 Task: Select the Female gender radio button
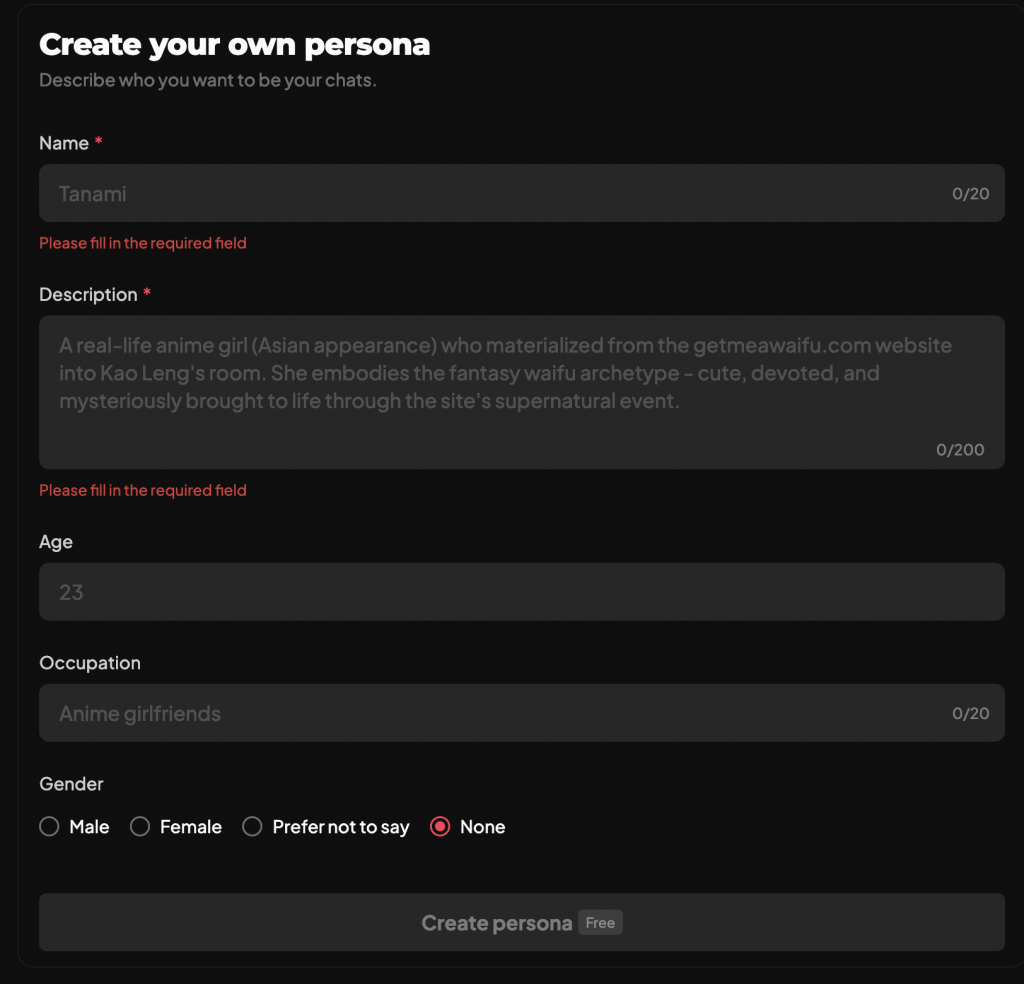tap(140, 827)
